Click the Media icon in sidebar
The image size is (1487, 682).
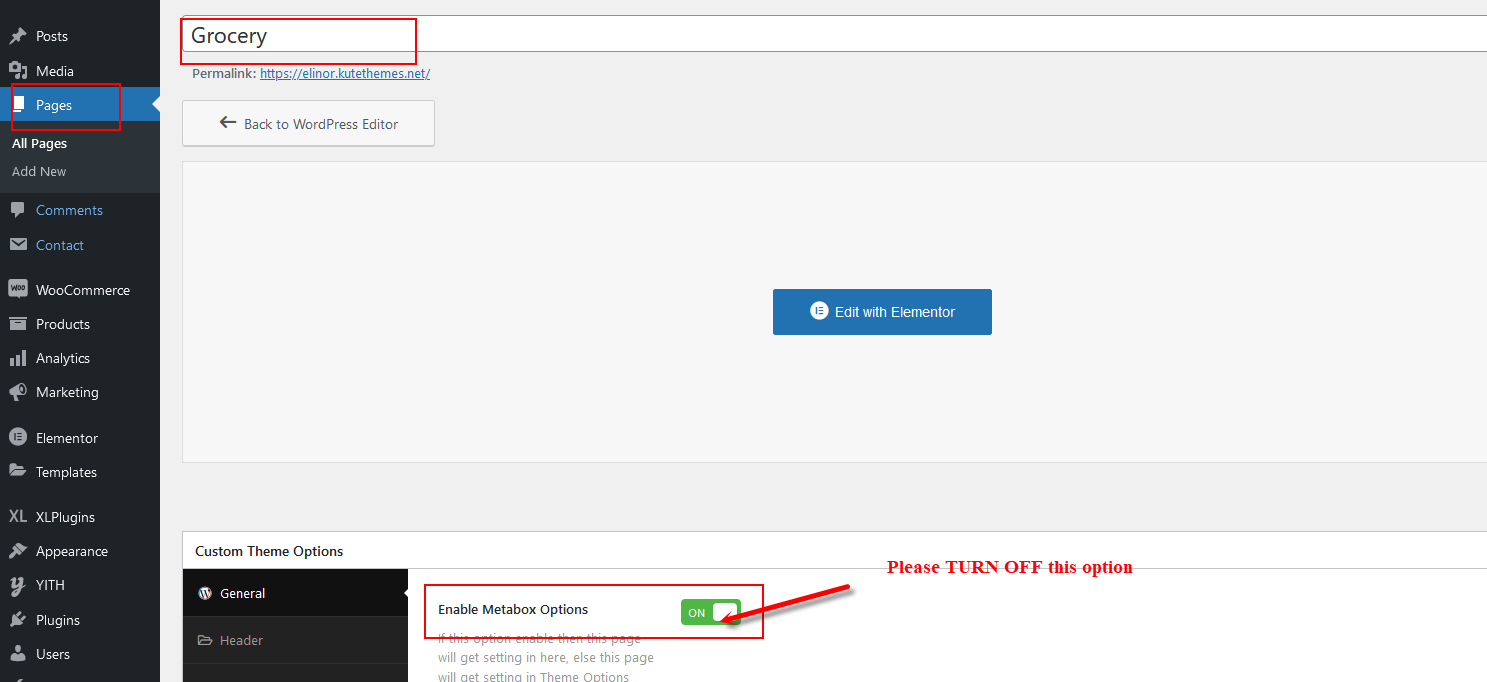[x=18, y=71]
